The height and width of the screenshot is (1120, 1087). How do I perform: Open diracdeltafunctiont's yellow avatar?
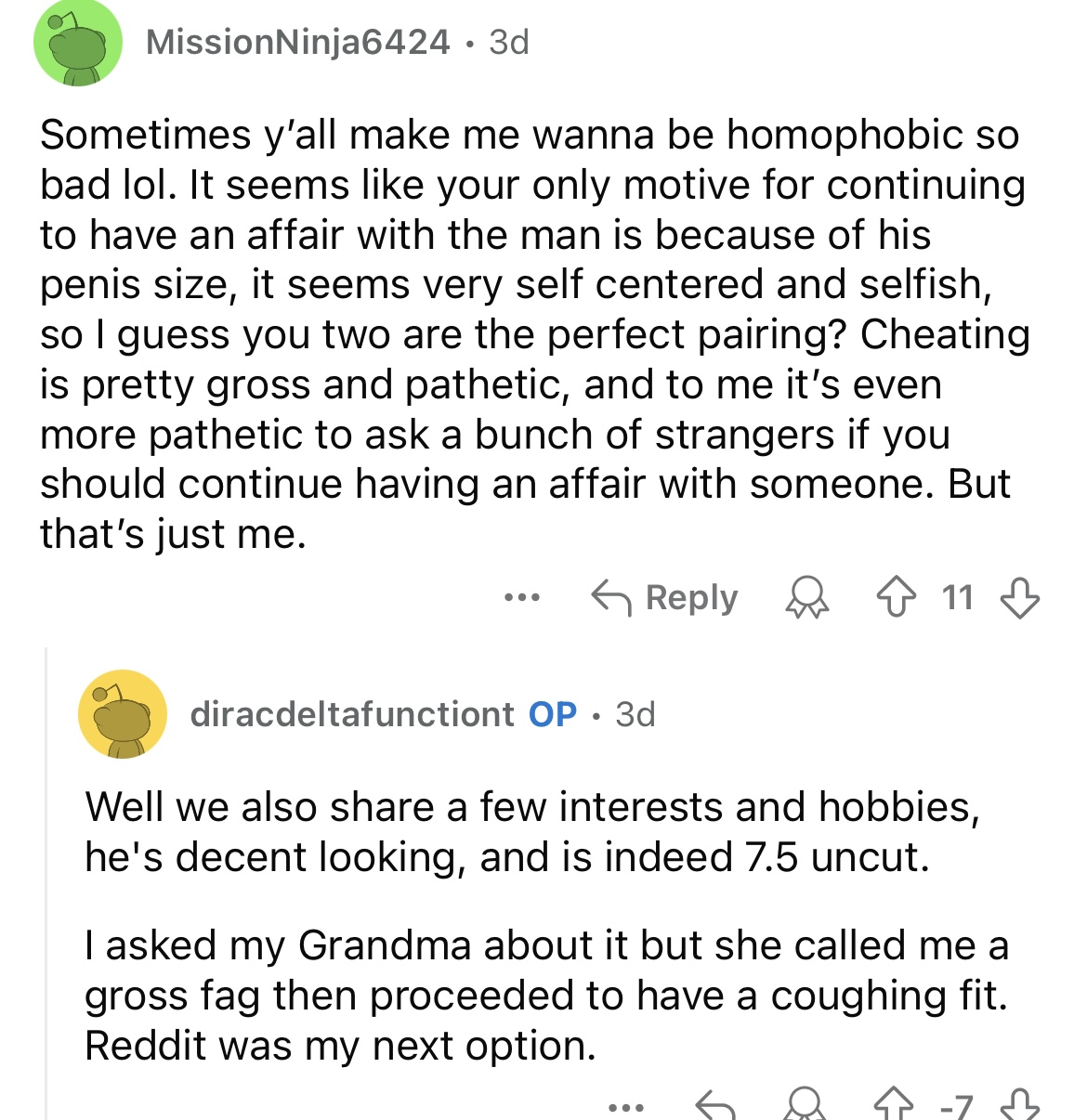click(123, 714)
